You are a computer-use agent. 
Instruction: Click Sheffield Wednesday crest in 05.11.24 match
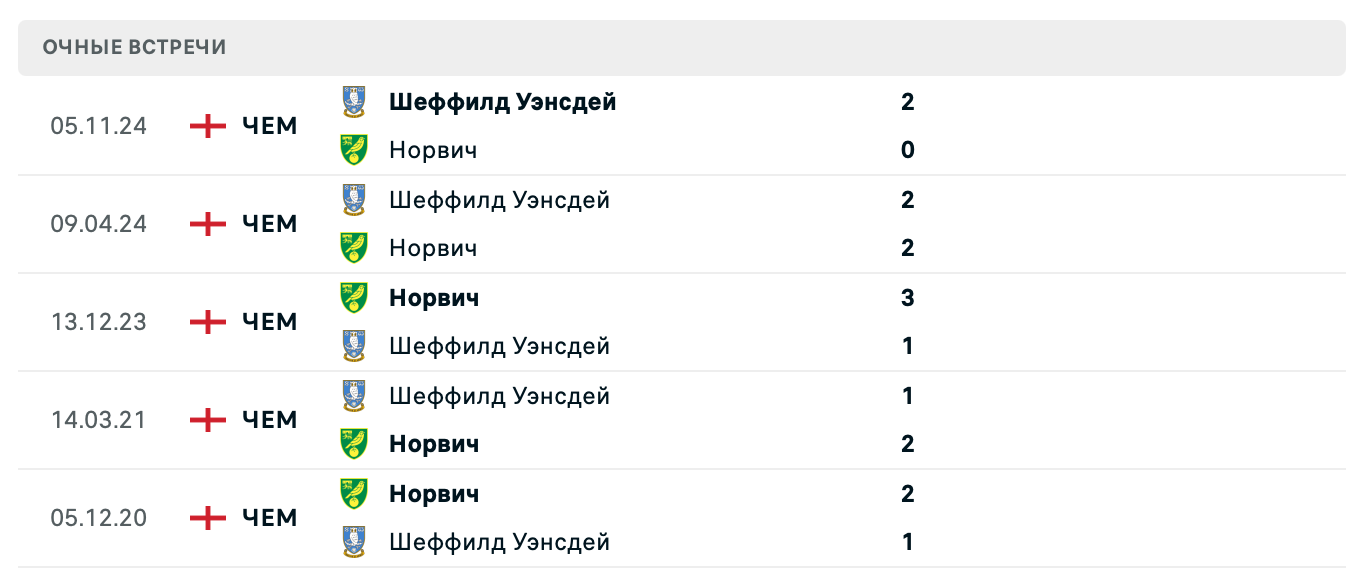point(353,102)
